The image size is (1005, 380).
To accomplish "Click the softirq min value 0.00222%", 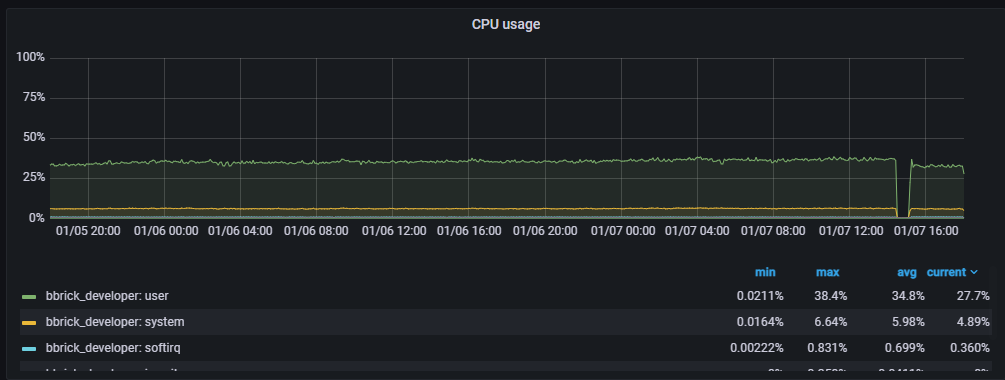I will [x=756, y=348].
